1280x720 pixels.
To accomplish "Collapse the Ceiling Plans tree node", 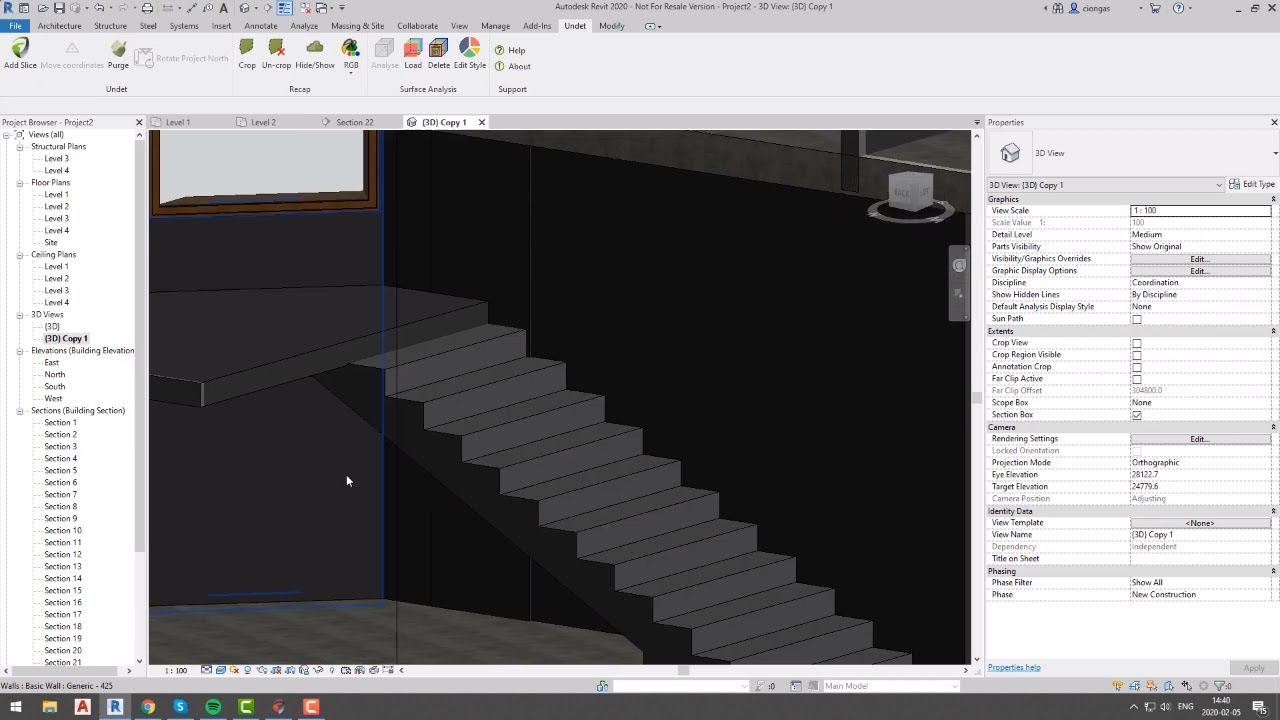I will pos(19,254).
